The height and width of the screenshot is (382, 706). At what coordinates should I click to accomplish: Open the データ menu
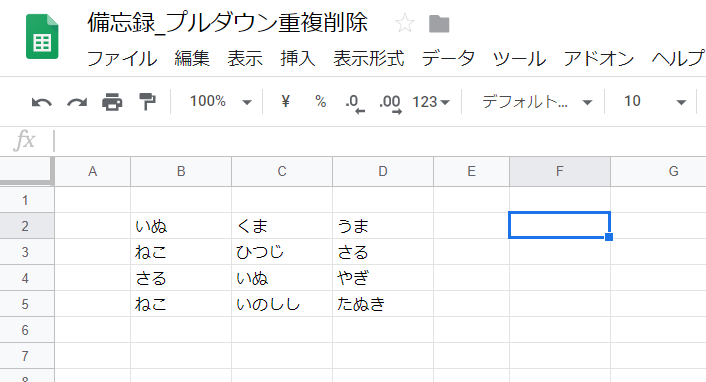pos(448,59)
